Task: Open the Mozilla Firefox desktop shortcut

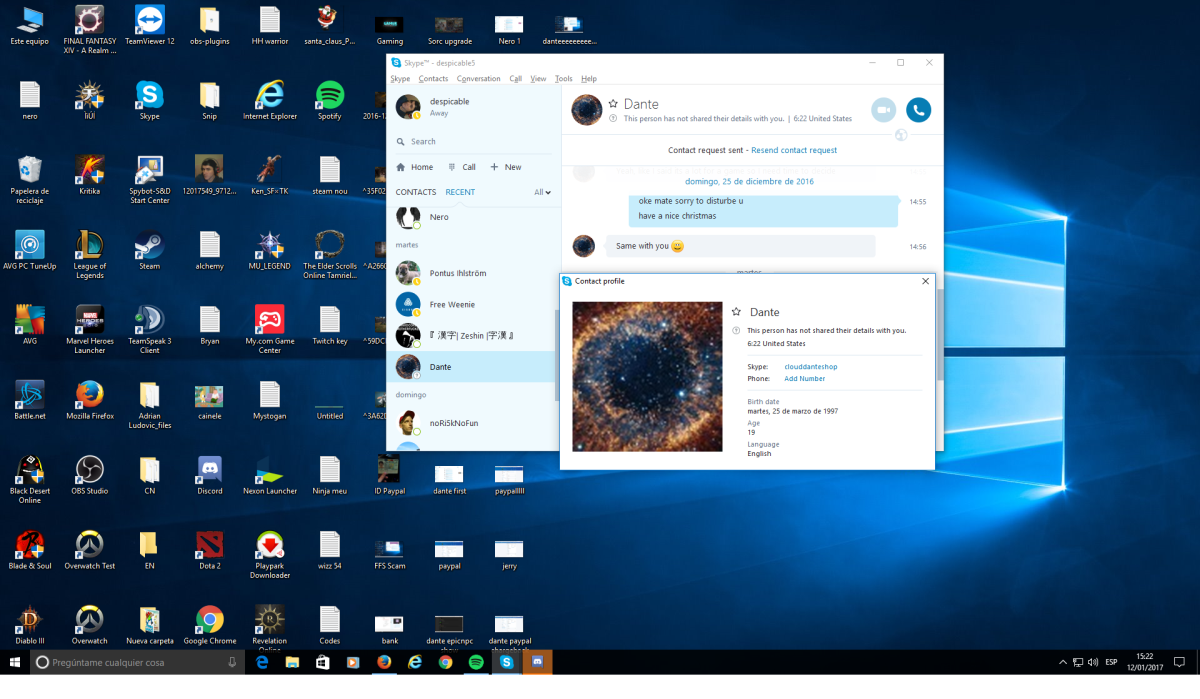Action: point(90,400)
